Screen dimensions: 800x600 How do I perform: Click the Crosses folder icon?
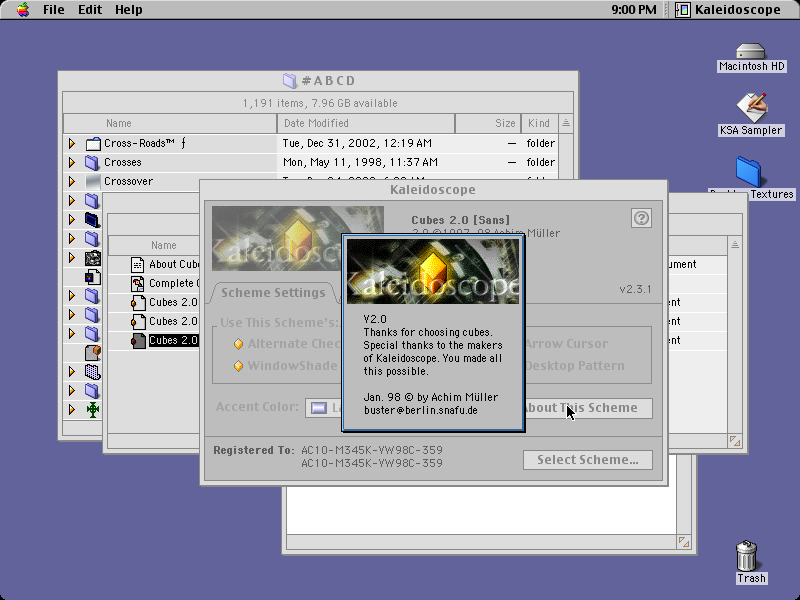pos(92,162)
